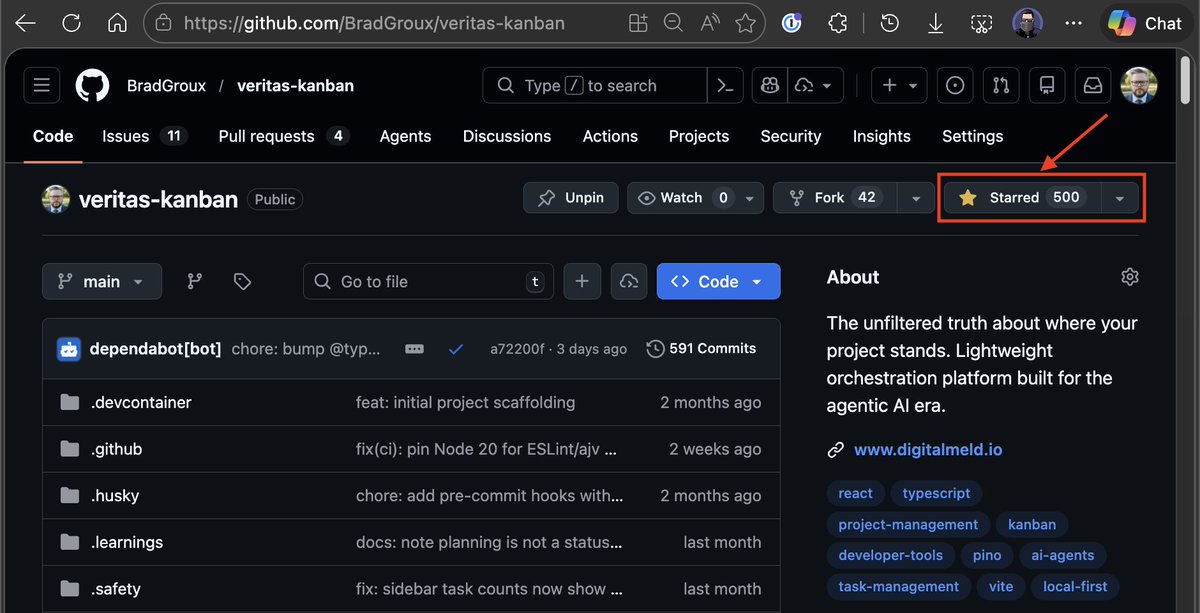Open the browser history icon
This screenshot has width=1200, height=613.
pyautogui.click(x=889, y=23)
